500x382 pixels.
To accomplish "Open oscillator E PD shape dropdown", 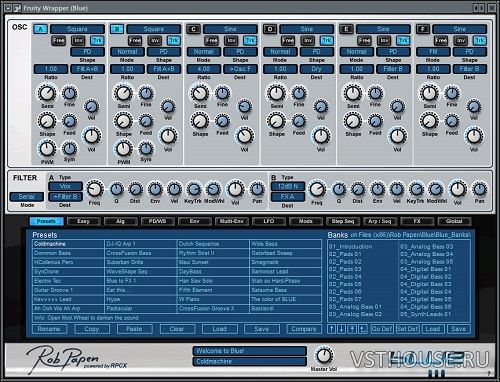I will point(393,52).
